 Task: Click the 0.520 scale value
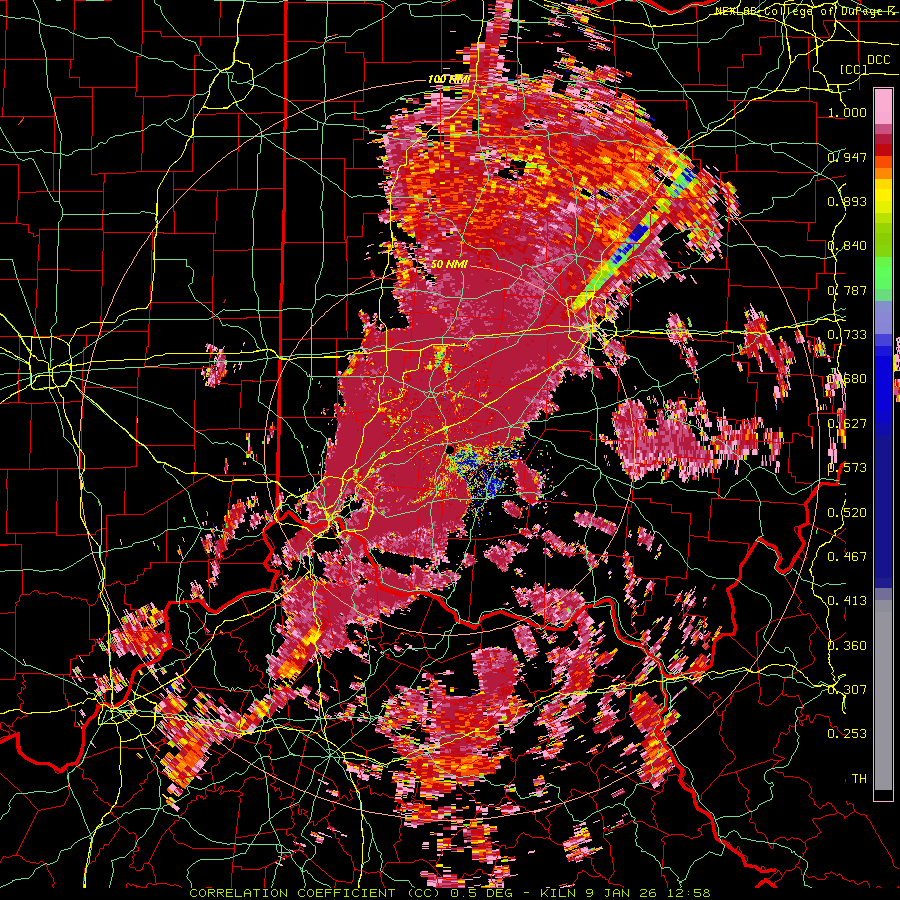(847, 513)
